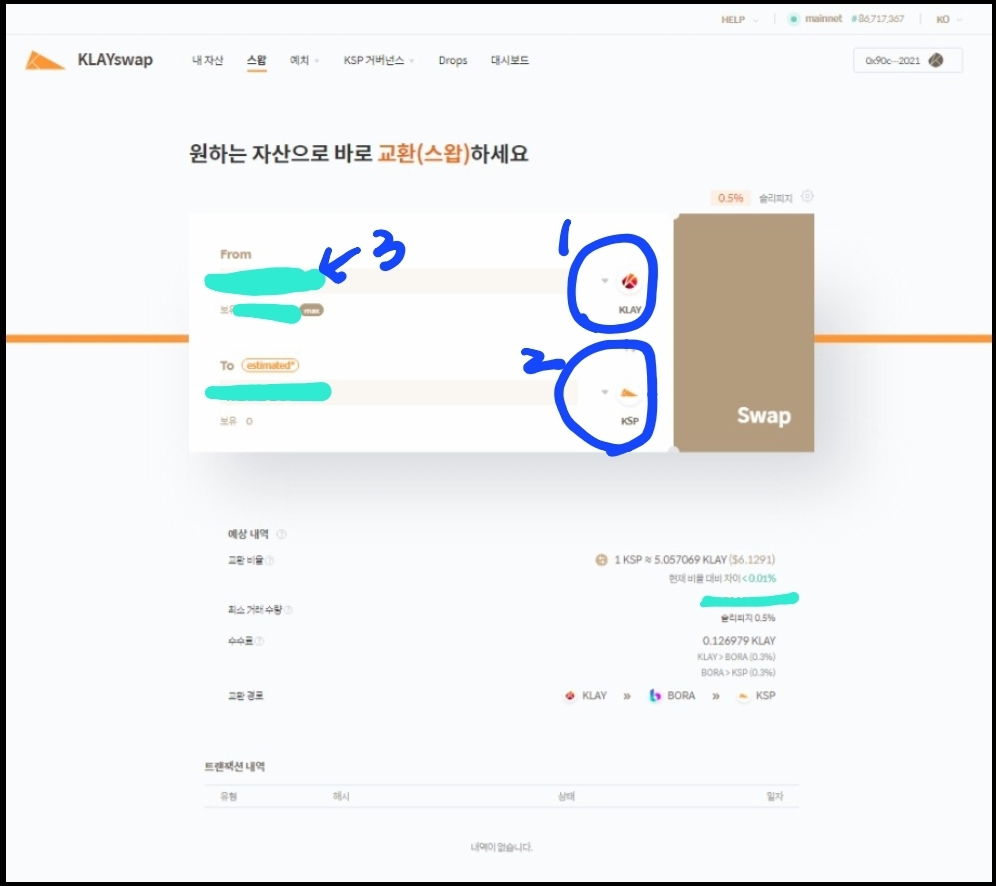
Task: Click the 상태 column header
Action: [x=566, y=796]
